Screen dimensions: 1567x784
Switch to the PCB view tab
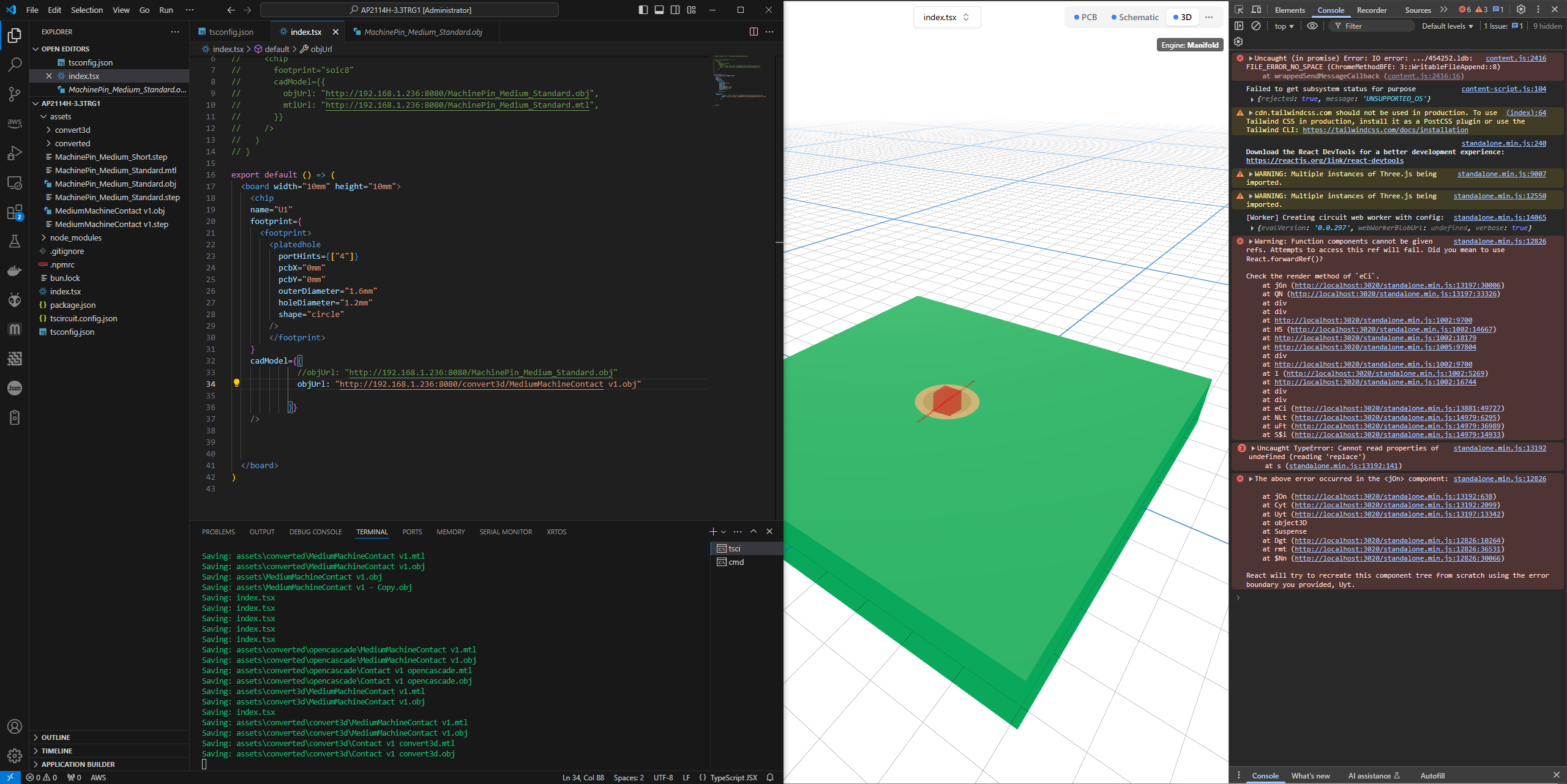click(x=1085, y=17)
